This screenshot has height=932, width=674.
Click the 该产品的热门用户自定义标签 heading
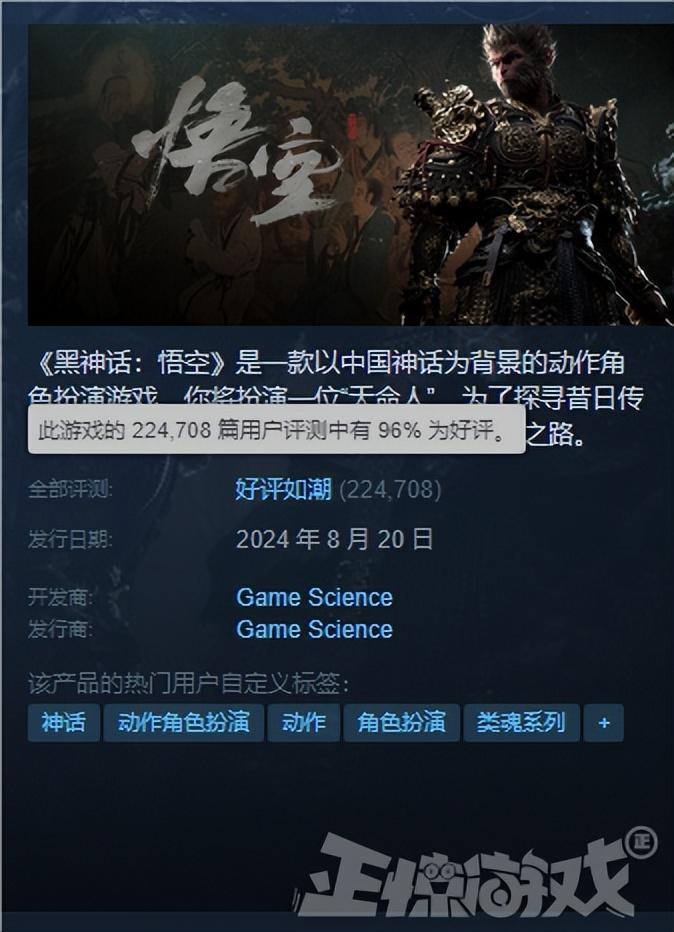click(189, 684)
